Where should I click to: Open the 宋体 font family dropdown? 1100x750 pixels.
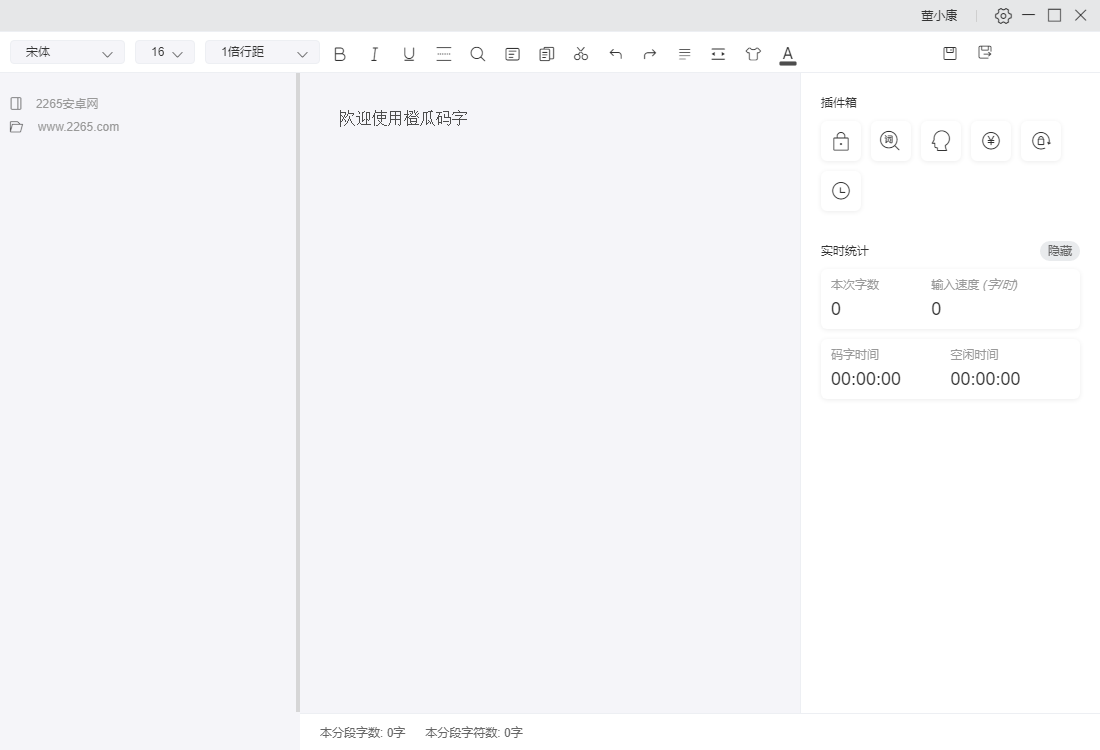pyautogui.click(x=66, y=52)
